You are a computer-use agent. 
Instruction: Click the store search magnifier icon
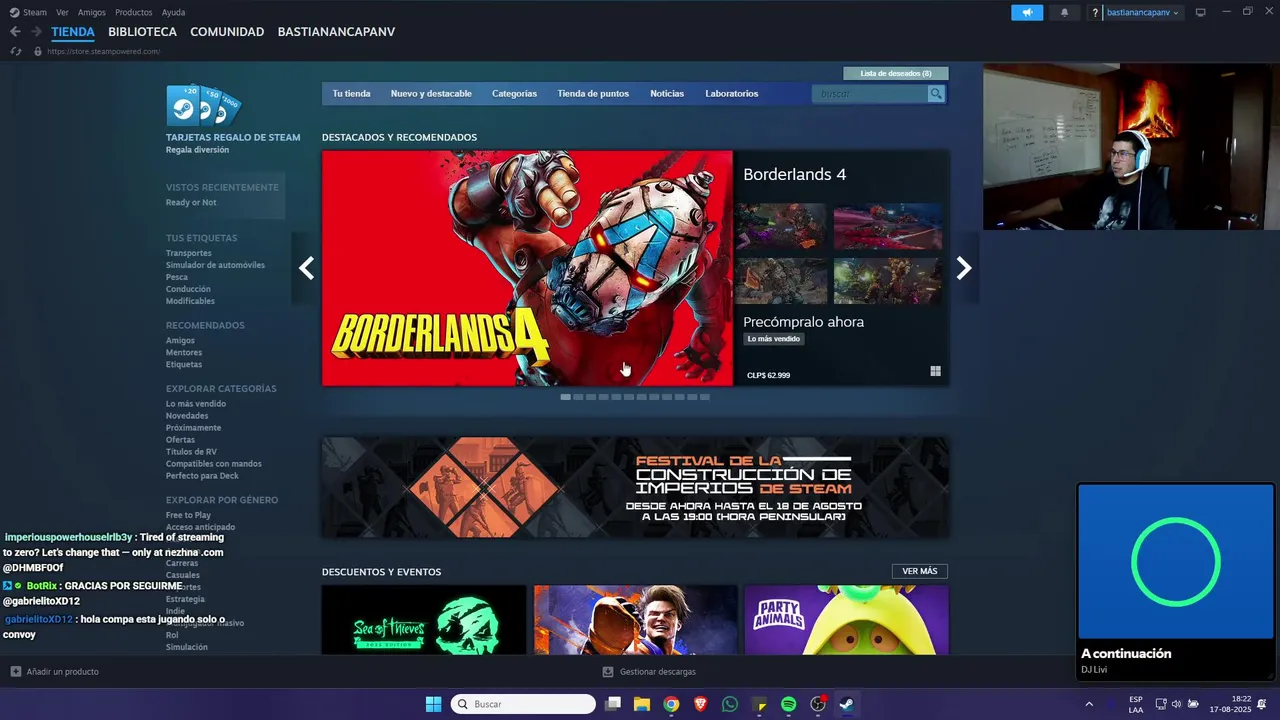point(936,93)
